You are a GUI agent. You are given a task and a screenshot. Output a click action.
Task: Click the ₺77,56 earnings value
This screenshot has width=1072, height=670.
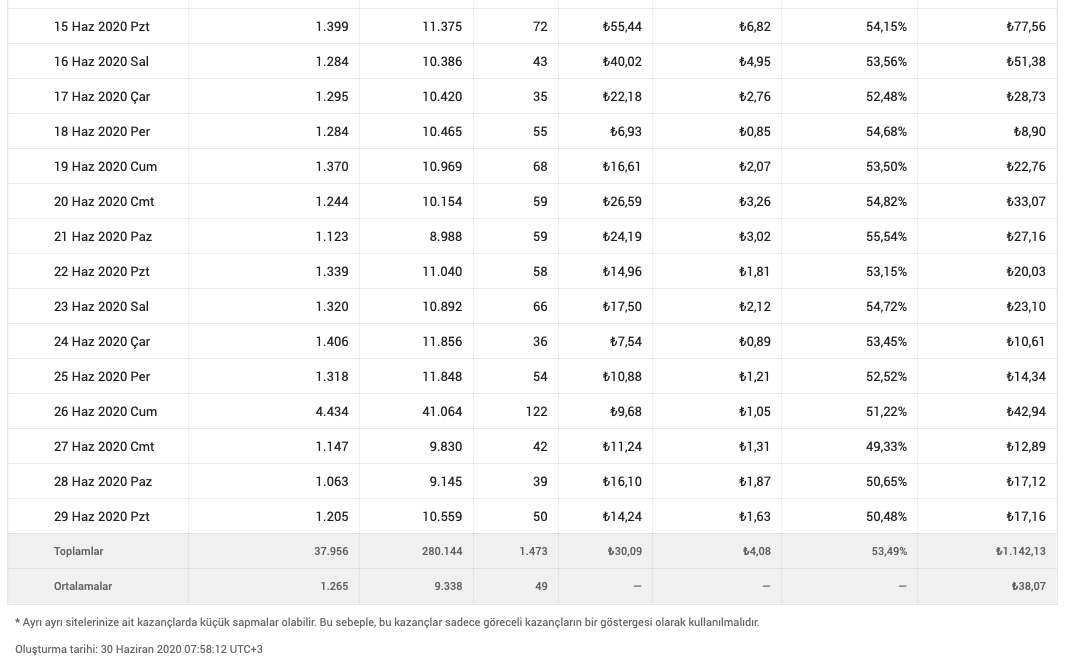pyautogui.click(x=1026, y=27)
